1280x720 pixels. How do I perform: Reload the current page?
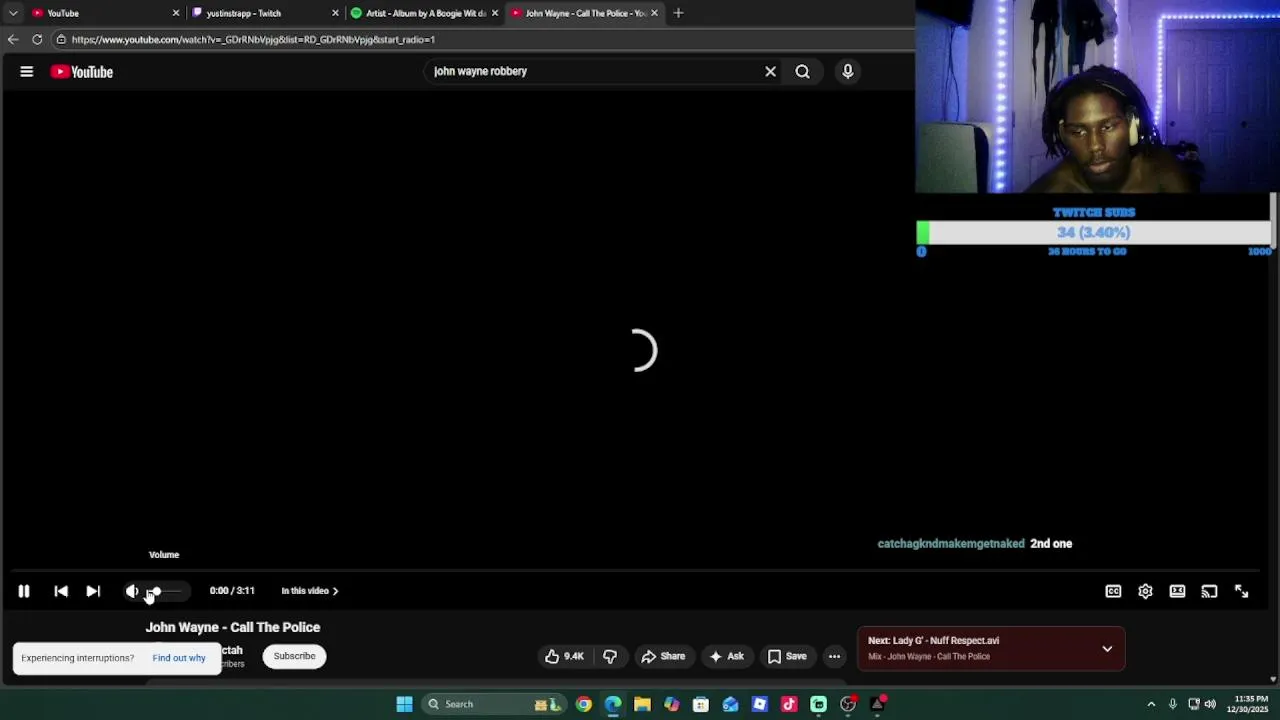pos(37,39)
